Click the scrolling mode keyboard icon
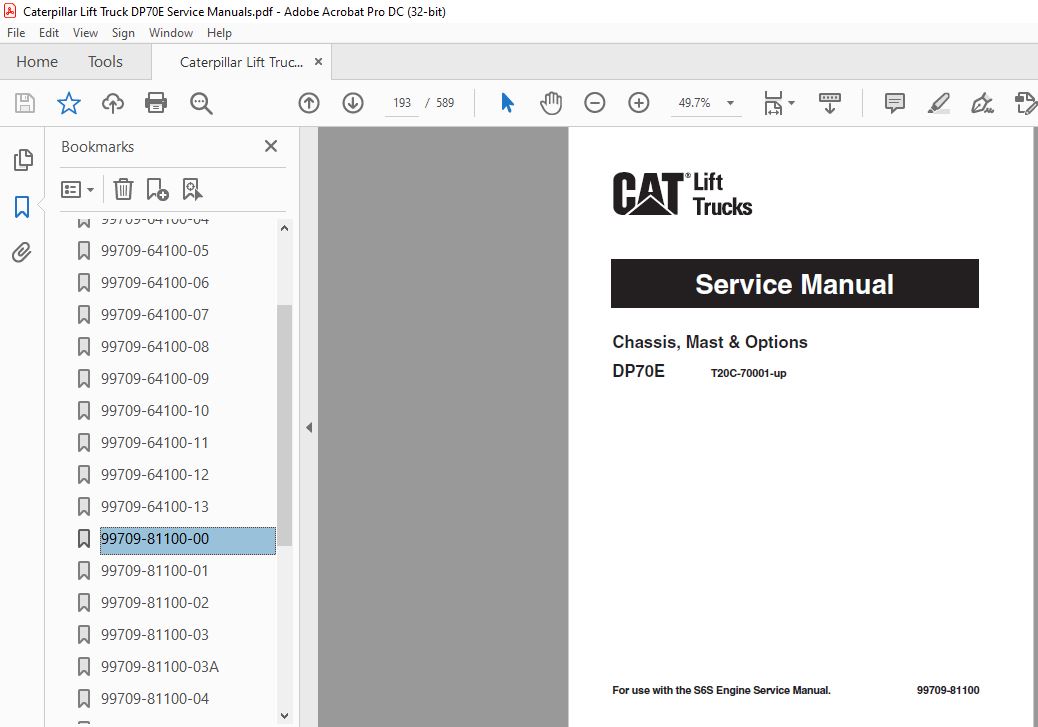1038x727 pixels. click(x=829, y=103)
